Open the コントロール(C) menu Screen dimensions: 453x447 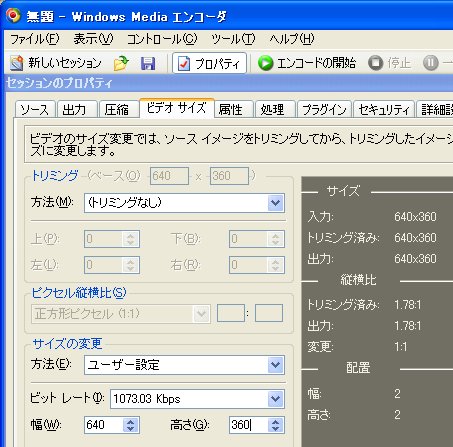pos(162,39)
